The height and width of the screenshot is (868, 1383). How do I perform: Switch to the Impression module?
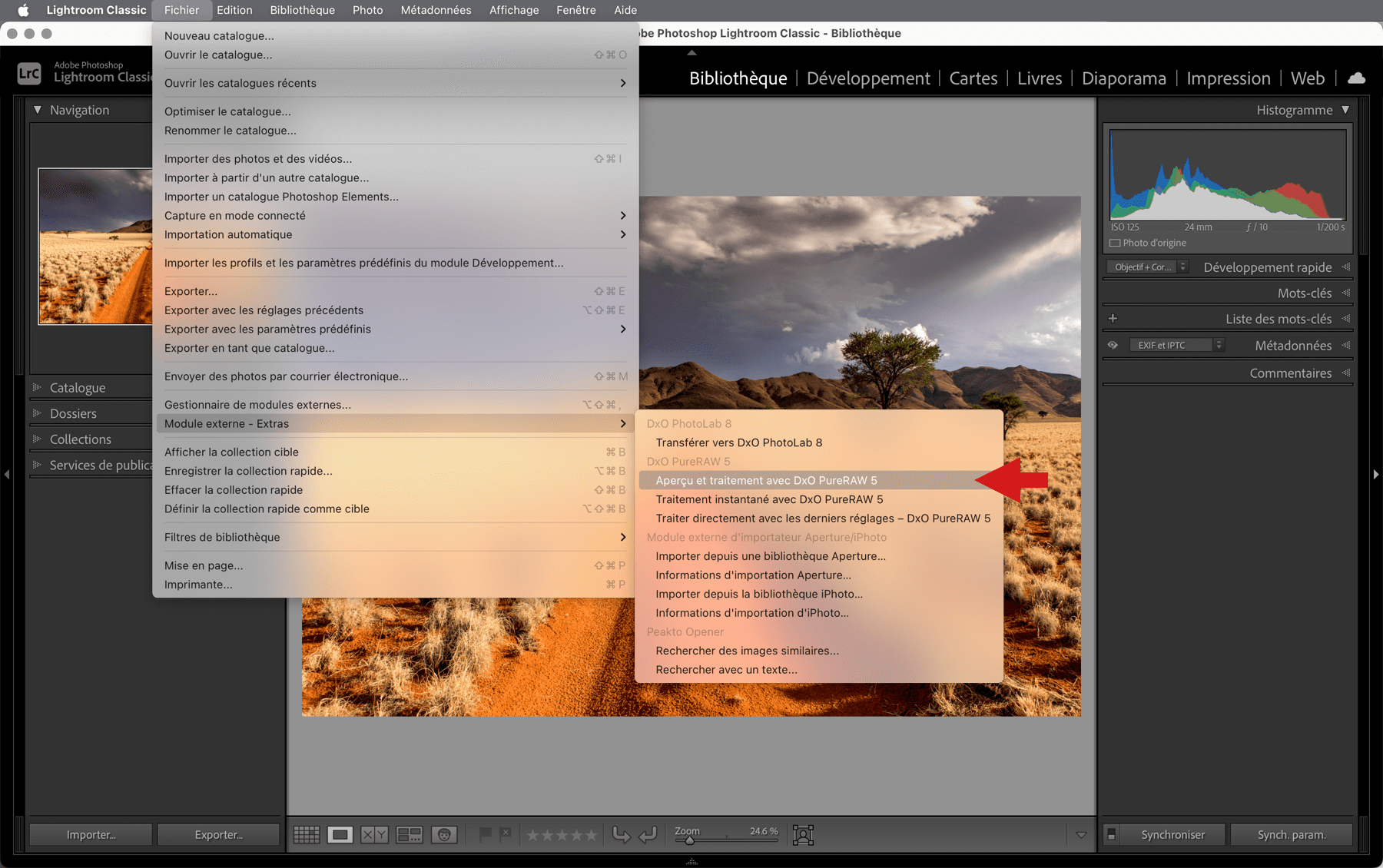1228,78
